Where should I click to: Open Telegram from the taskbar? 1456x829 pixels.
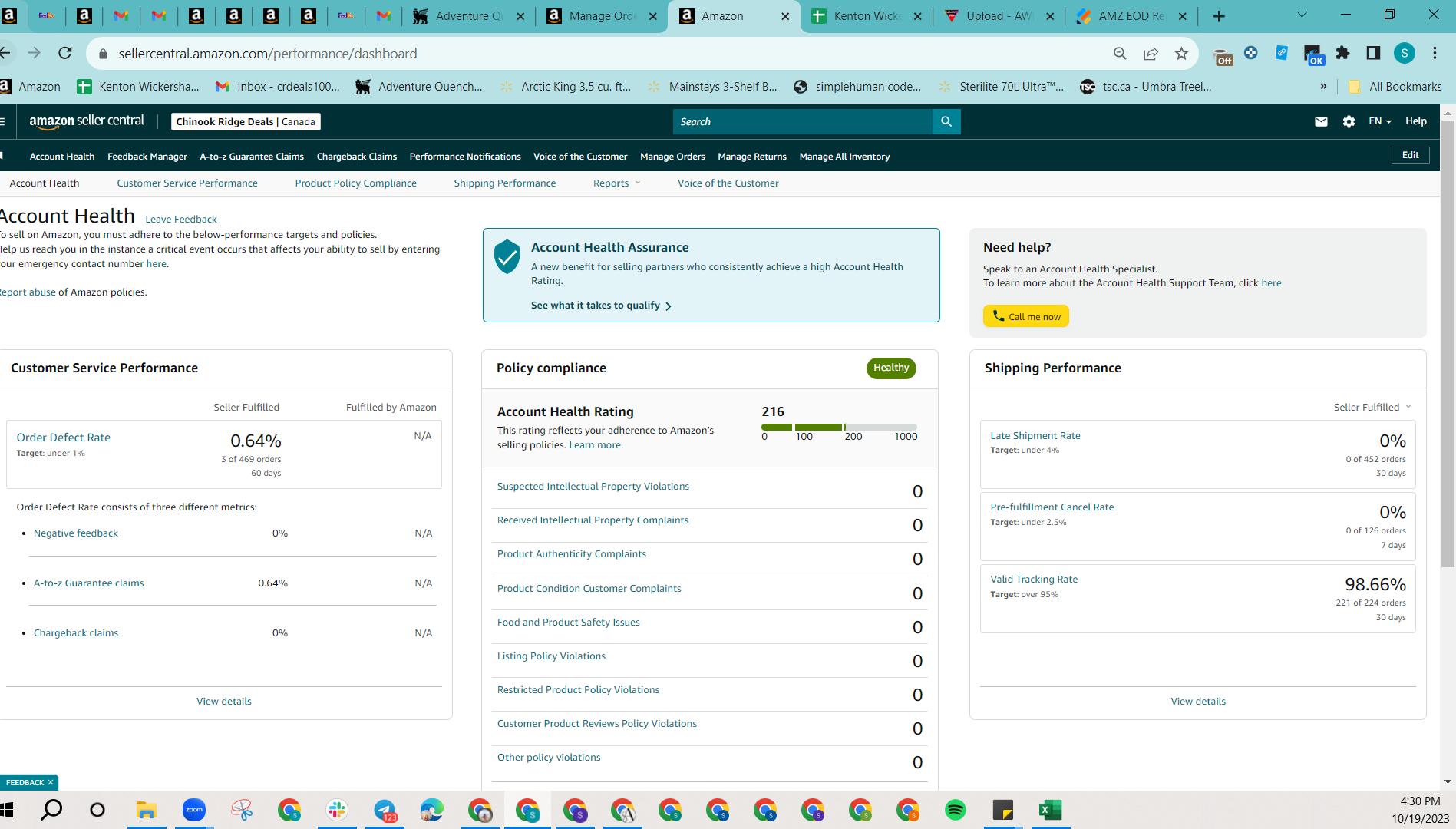385,810
